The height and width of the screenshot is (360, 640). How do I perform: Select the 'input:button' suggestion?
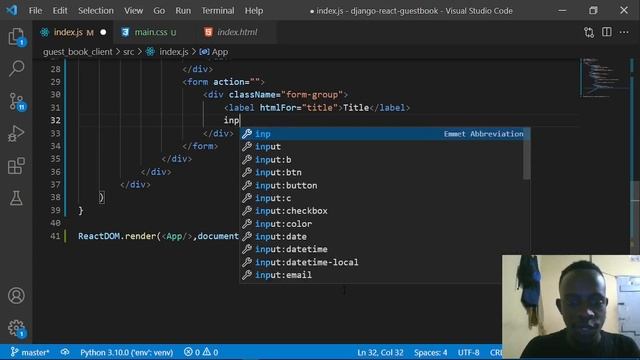click(x=381, y=185)
